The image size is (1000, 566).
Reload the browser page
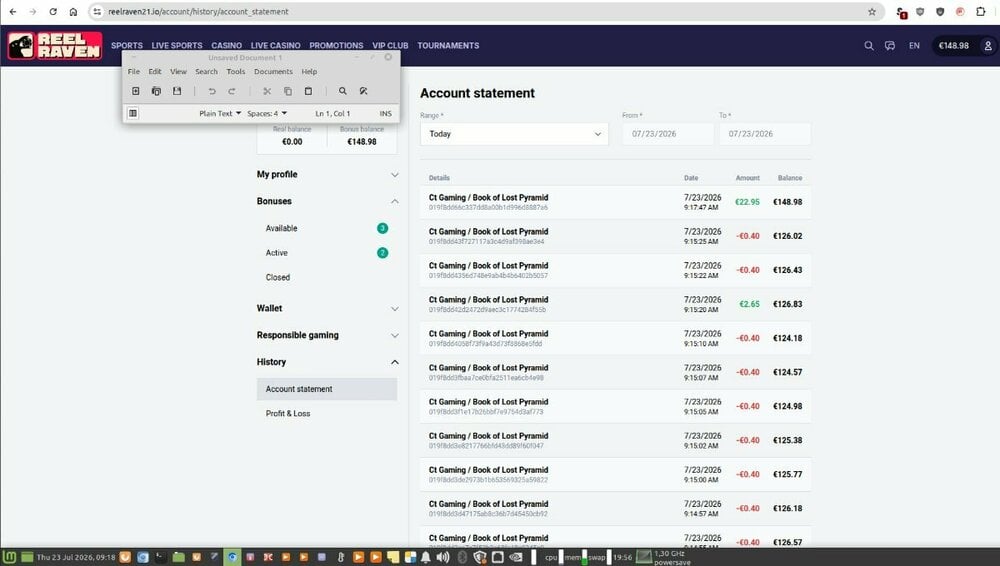pyautogui.click(x=53, y=11)
